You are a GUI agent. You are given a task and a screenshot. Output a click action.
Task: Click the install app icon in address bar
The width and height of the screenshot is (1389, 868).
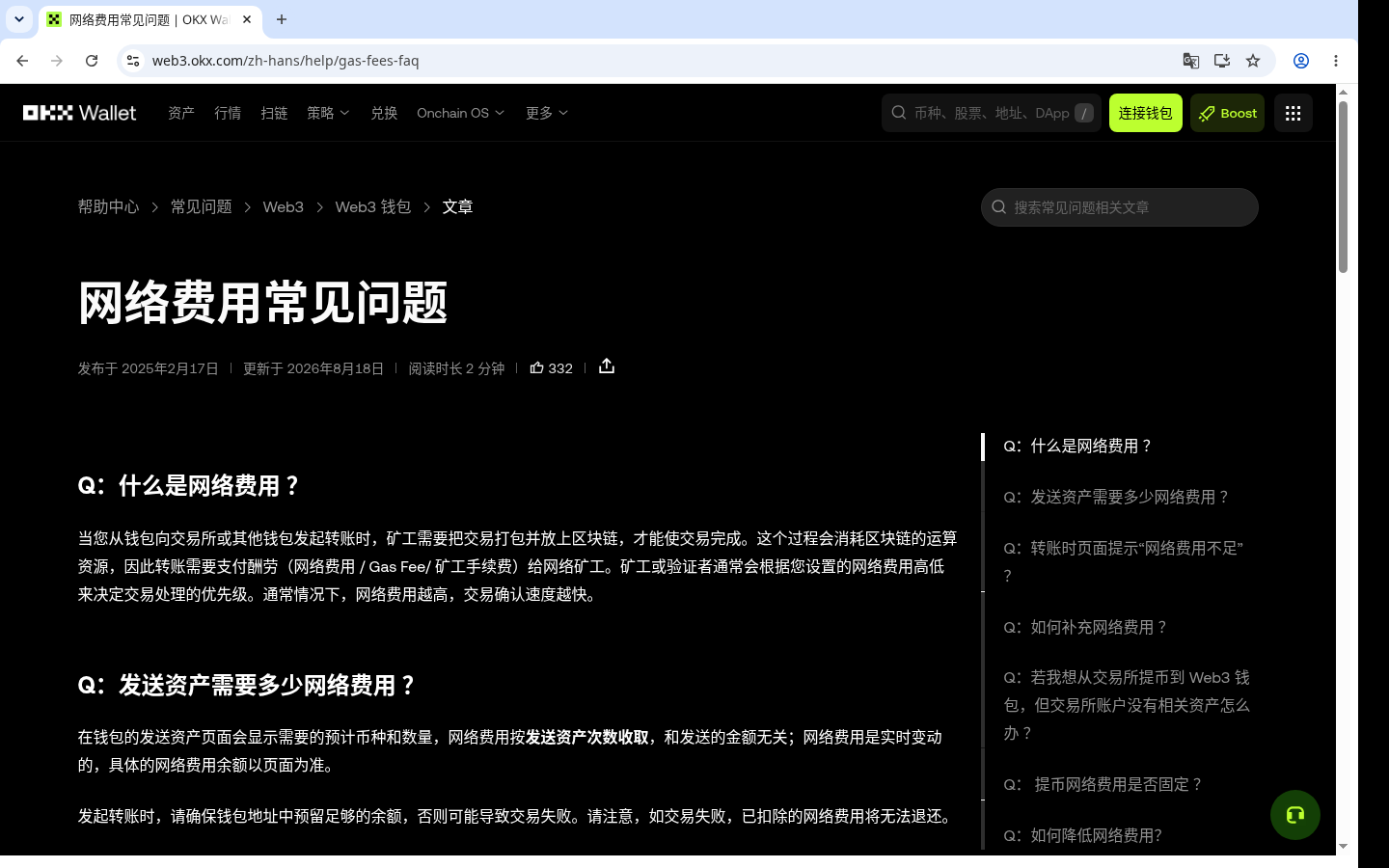tap(1222, 61)
